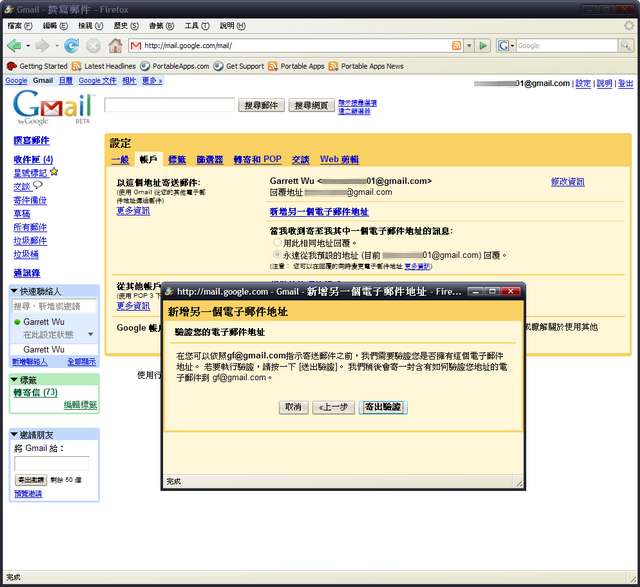640x587 pixels.
Task: Click the green Back arrow in Firefox toolbar
Action: pos(14,46)
